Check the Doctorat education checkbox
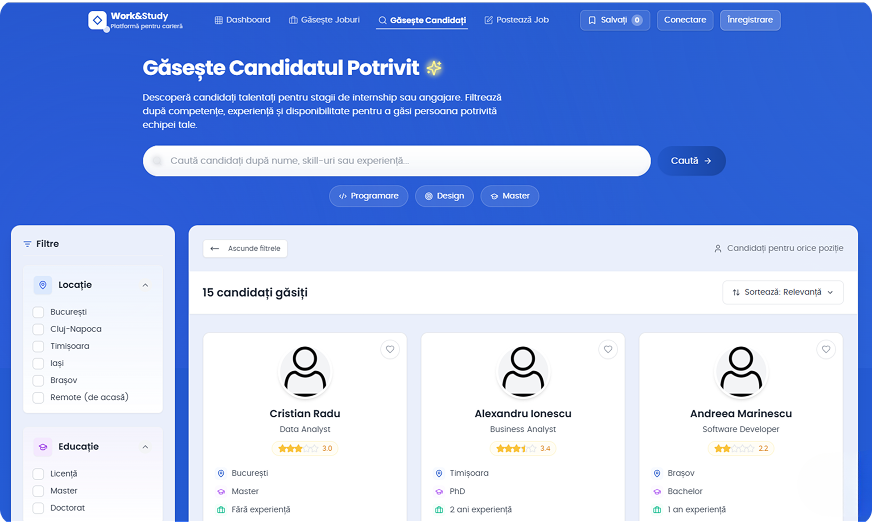872x525 pixels. pyautogui.click(x=38, y=508)
